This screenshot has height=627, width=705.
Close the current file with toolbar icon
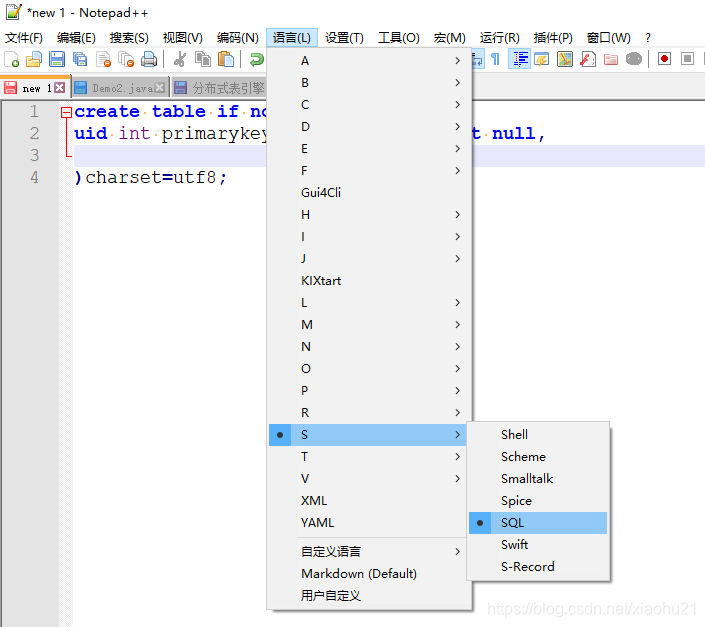(103, 59)
